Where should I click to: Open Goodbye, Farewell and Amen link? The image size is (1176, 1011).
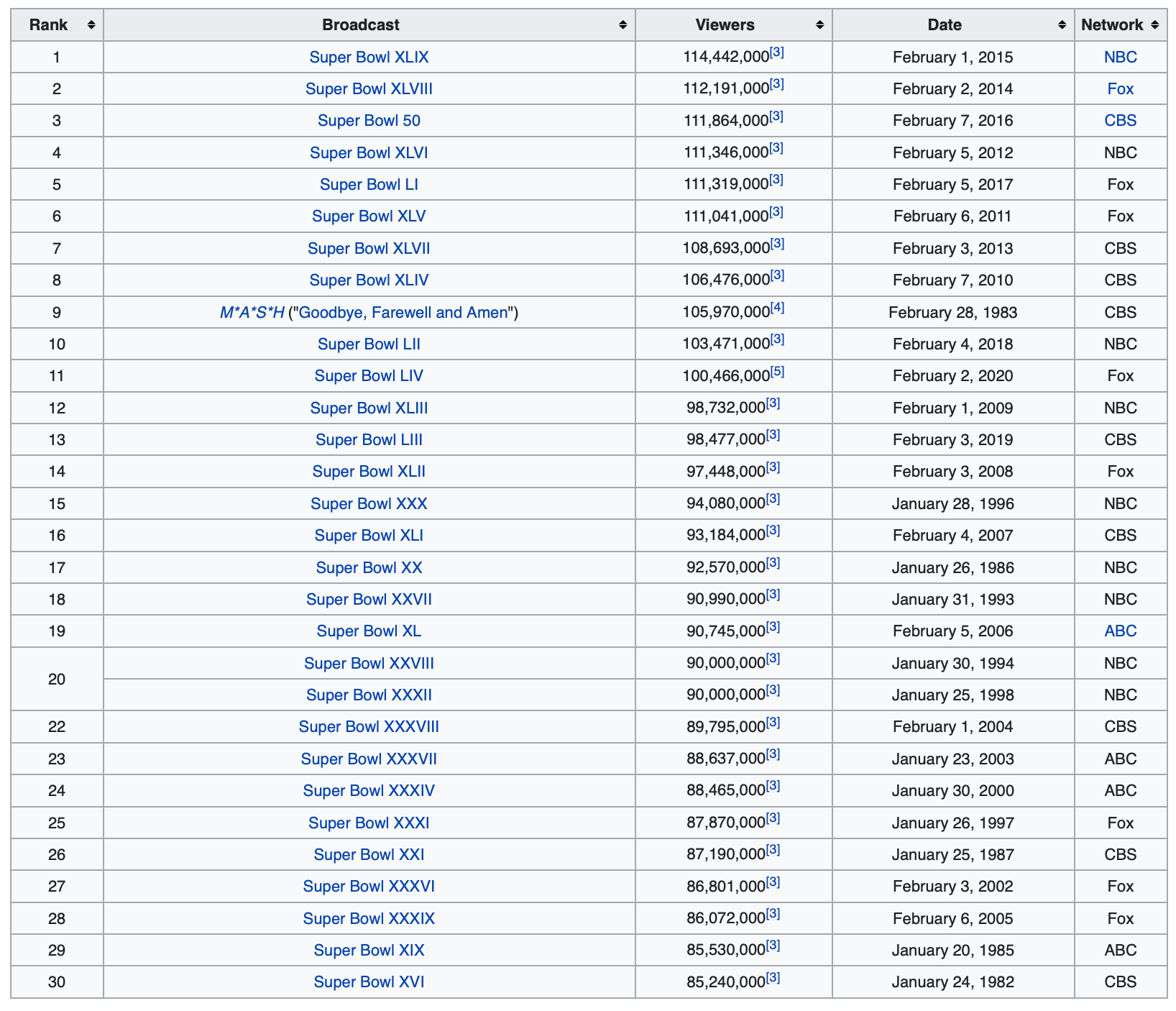403,313
